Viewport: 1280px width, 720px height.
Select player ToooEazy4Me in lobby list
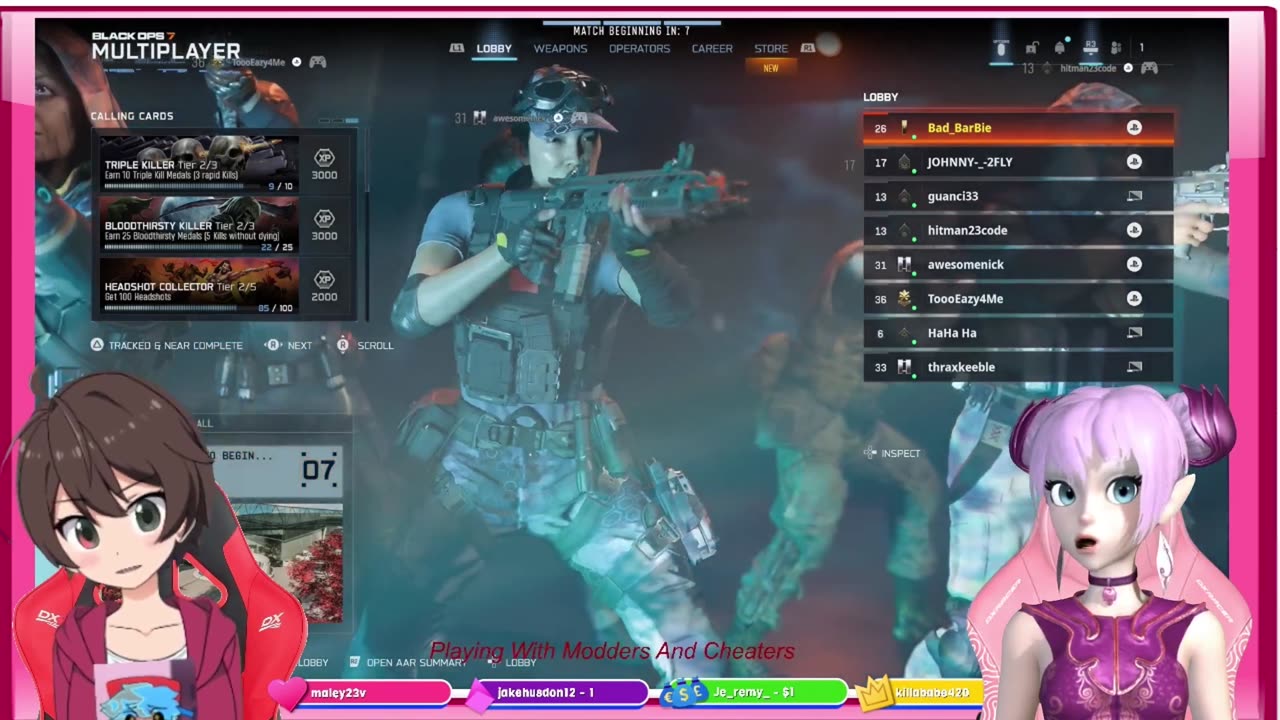tap(1018, 298)
